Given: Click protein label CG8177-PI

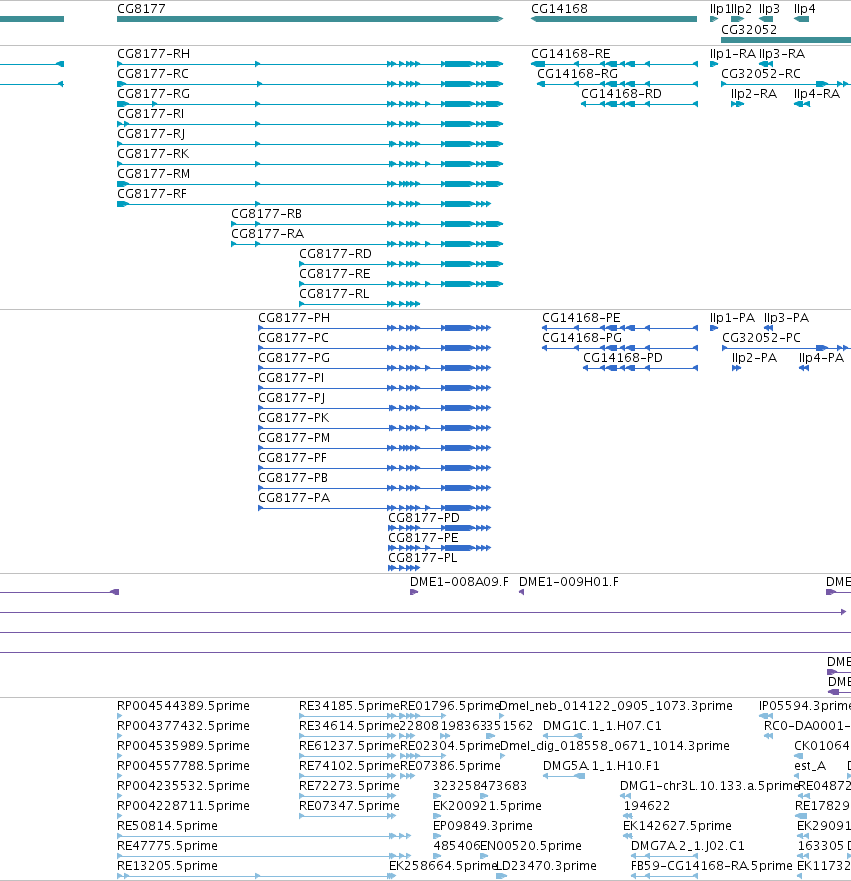Looking at the screenshot, I should point(291,378).
